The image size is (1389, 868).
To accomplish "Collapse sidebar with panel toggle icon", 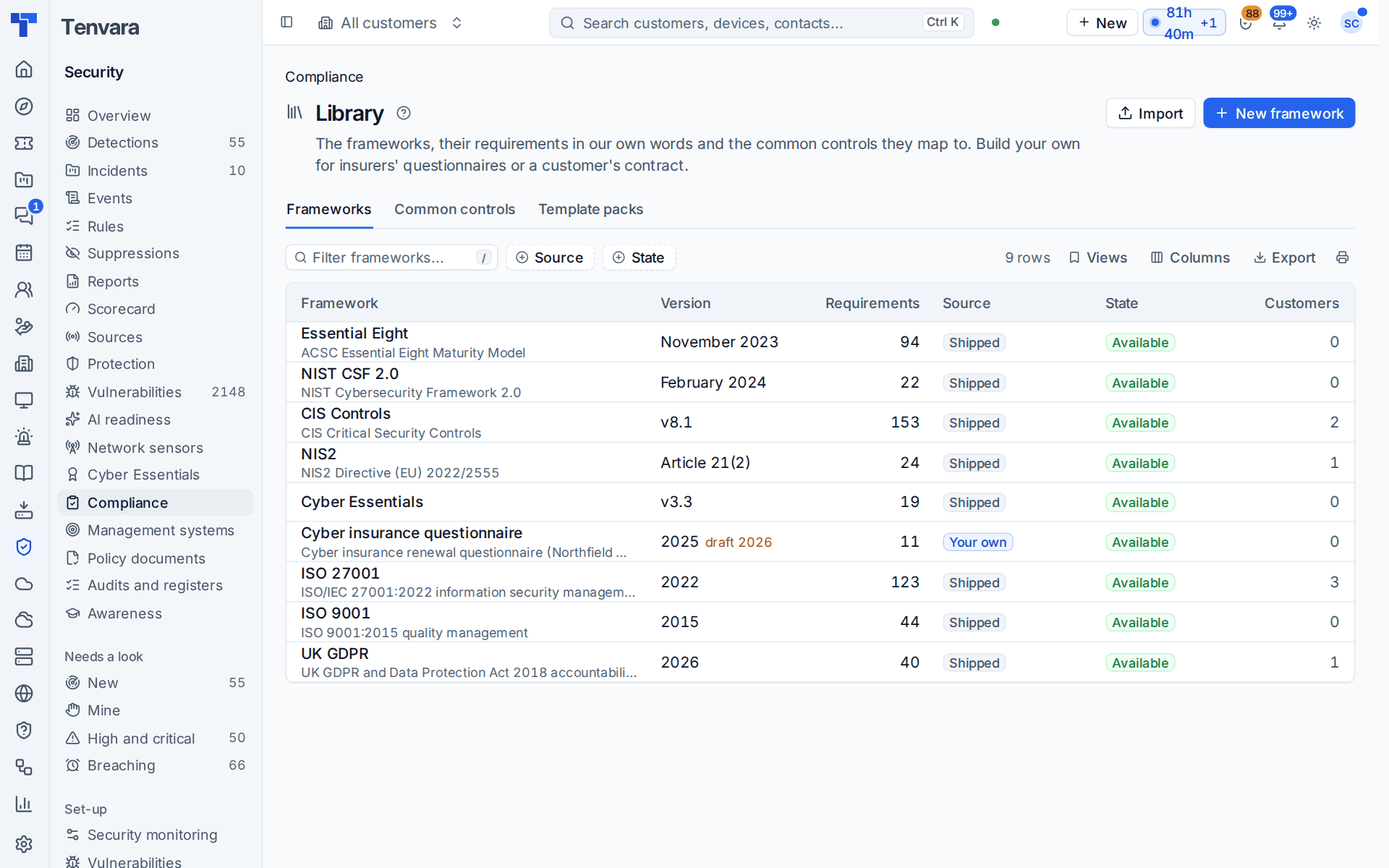I will point(286,22).
